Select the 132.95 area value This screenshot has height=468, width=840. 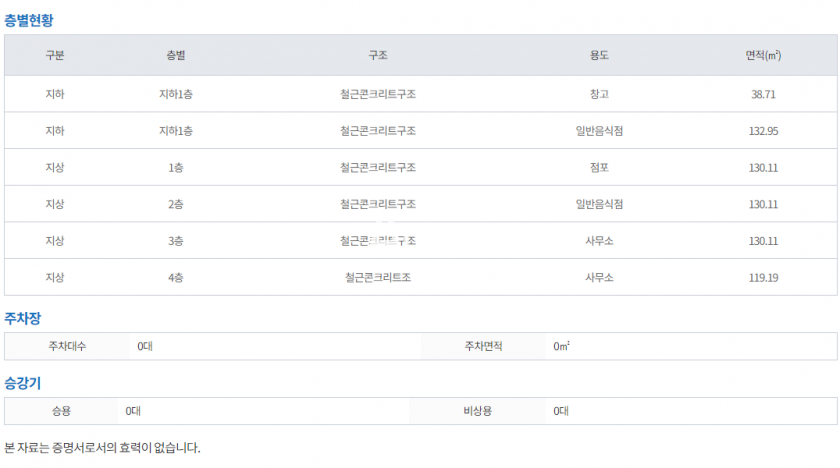point(763,131)
